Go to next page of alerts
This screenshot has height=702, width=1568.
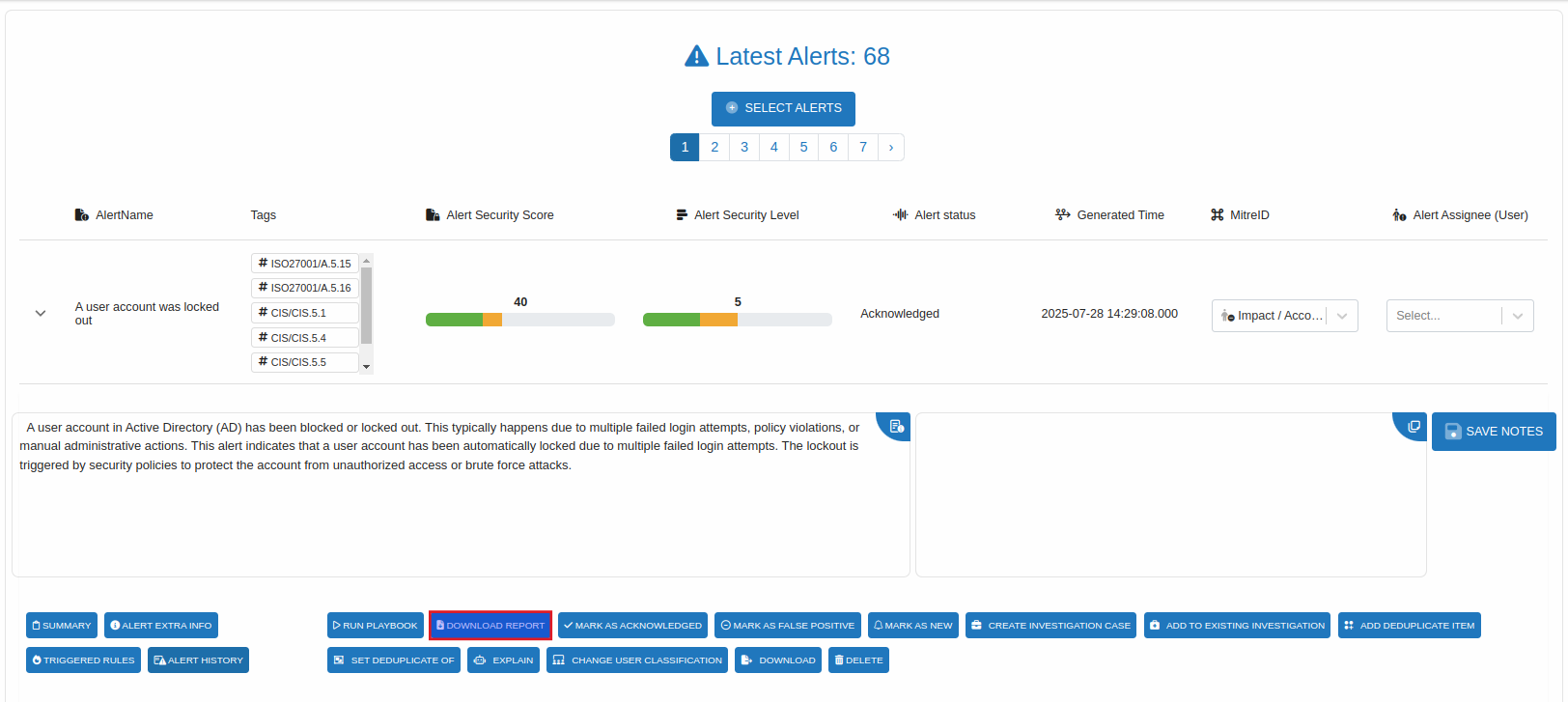[x=890, y=147]
